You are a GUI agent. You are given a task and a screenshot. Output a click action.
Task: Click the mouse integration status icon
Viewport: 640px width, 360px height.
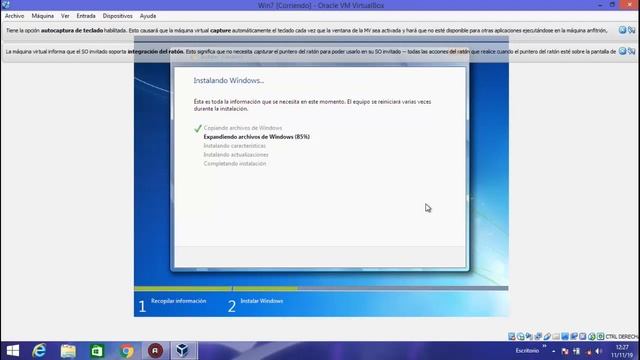pyautogui.click(x=591, y=336)
